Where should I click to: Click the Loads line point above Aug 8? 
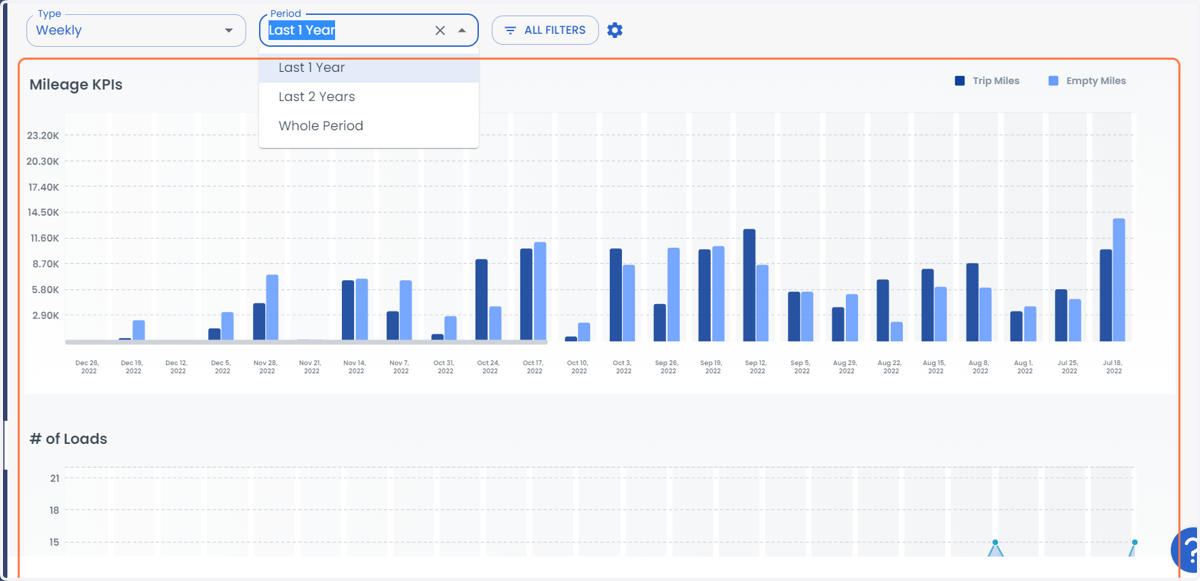coord(995,543)
